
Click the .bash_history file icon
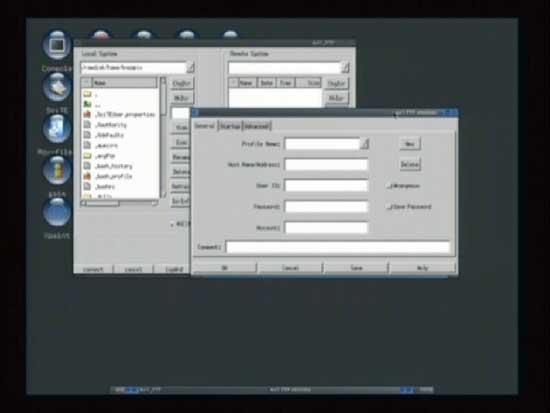coord(87,166)
